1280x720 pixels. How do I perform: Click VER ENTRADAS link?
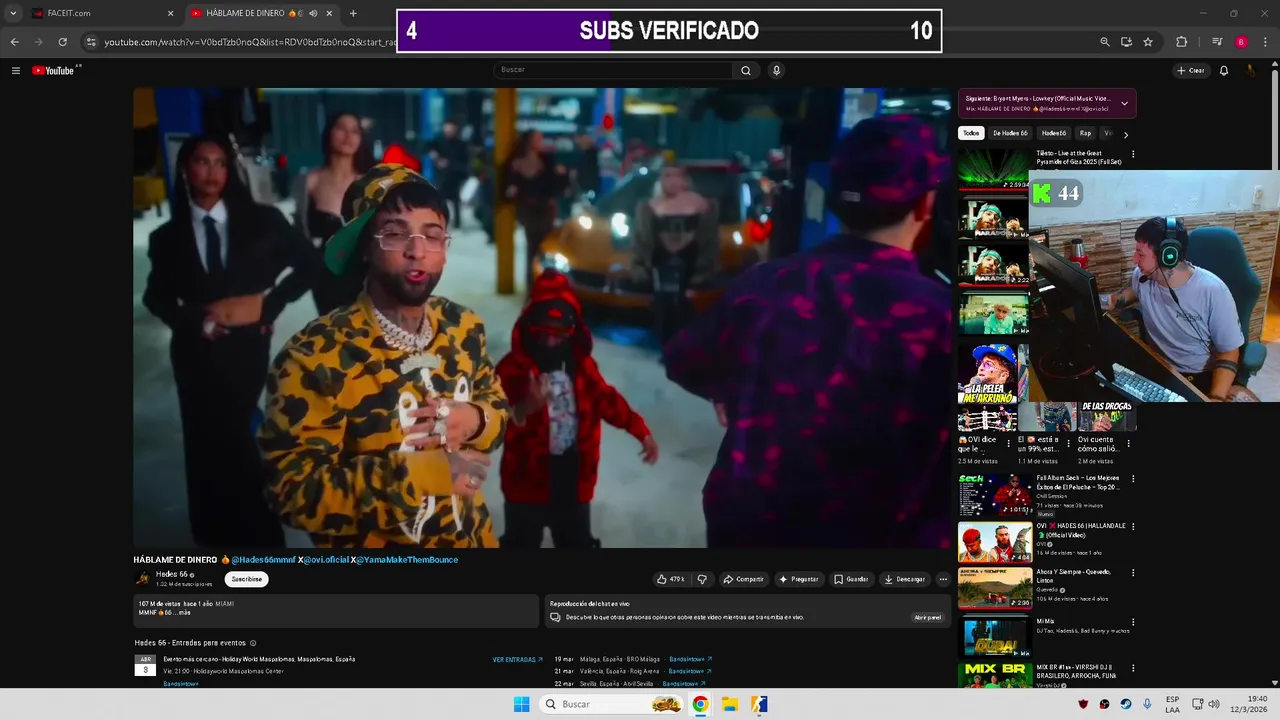[517, 660]
